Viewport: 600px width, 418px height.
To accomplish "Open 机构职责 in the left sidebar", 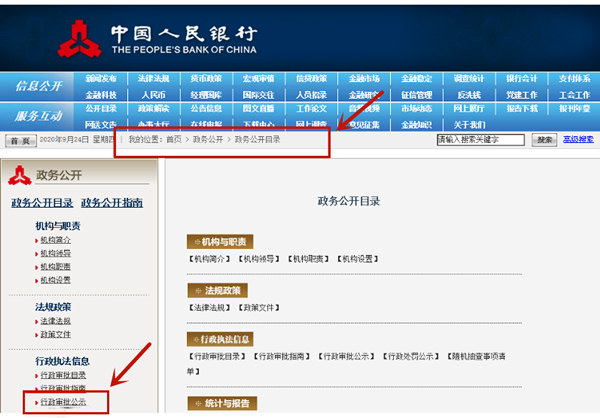I will pyautogui.click(x=55, y=267).
